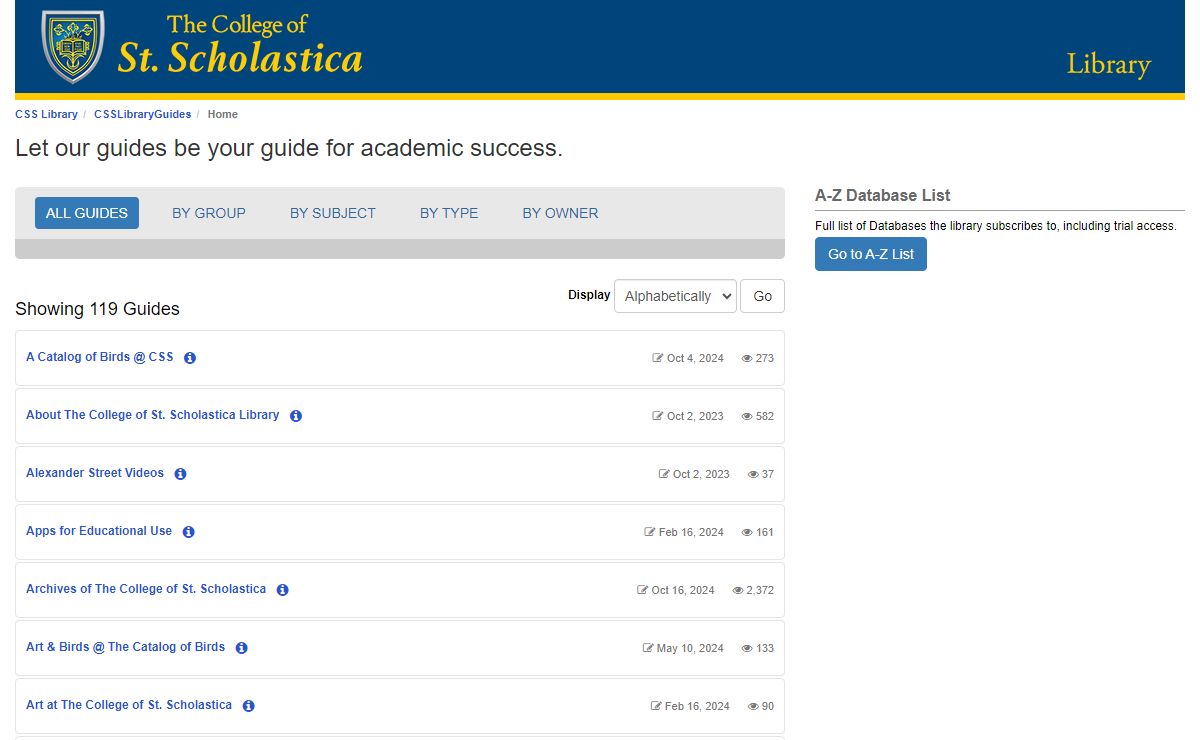Click edit-date icon beside May 10, 2024
Image resolution: width=1200 pixels, height=740 pixels.
point(648,648)
